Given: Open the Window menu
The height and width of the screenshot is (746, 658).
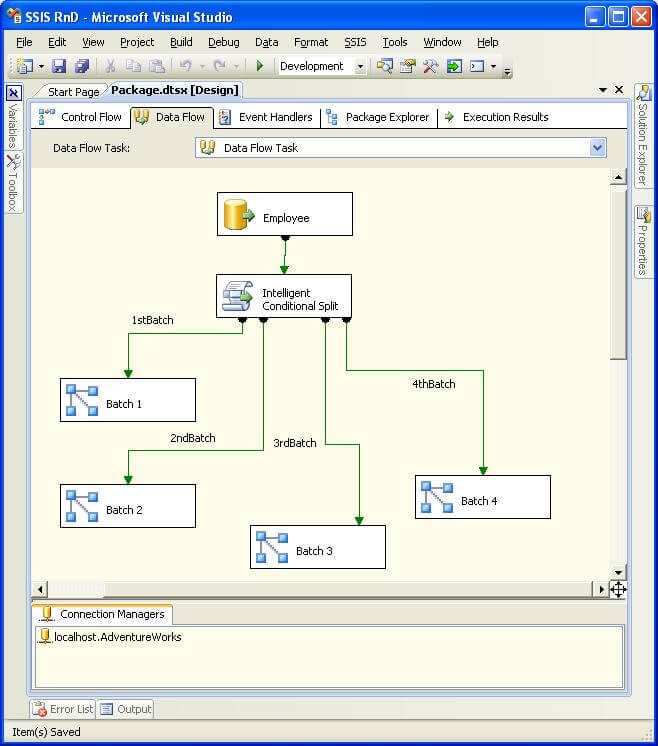Looking at the screenshot, I should coord(442,42).
